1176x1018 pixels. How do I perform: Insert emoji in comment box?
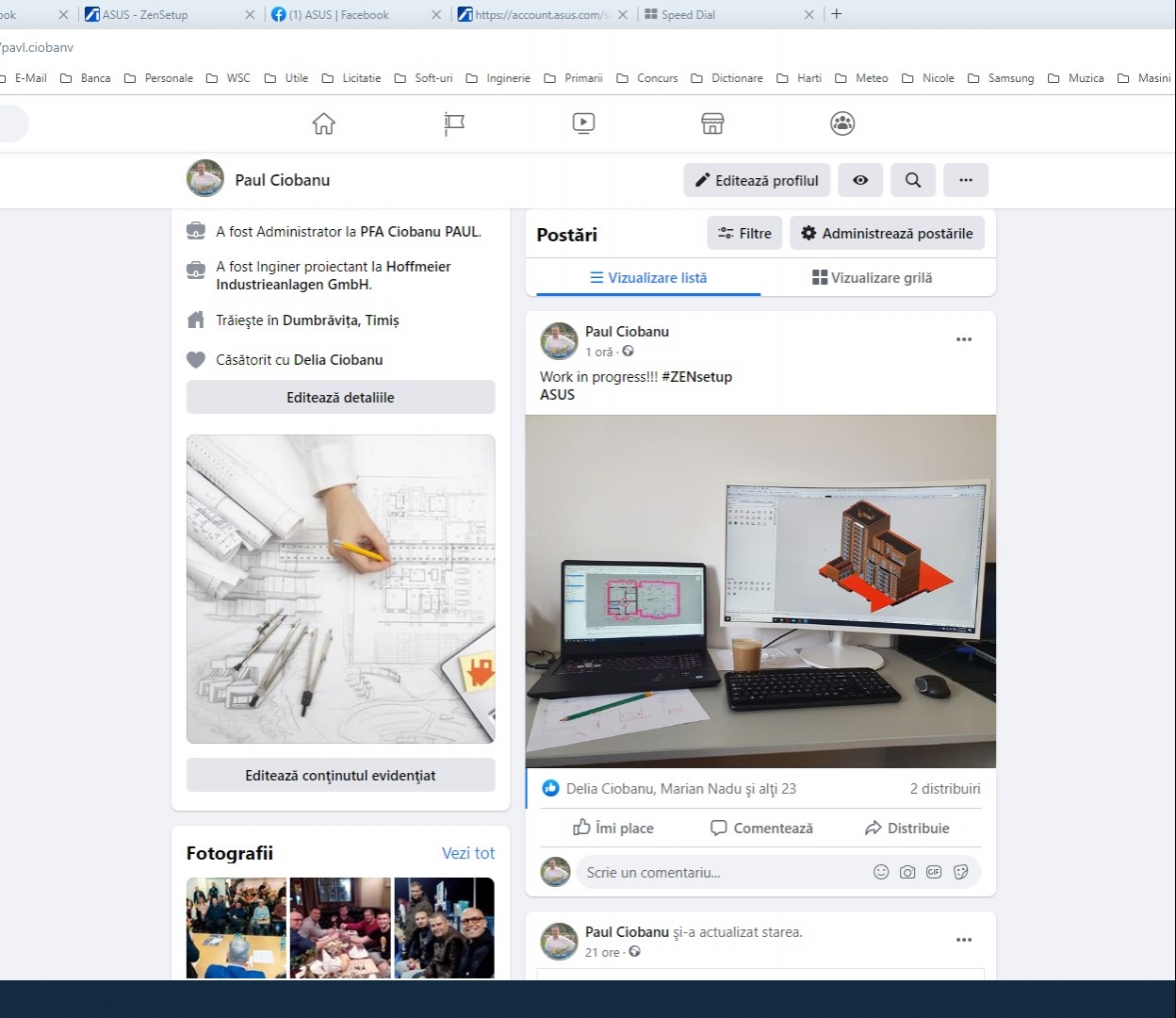pos(881,872)
